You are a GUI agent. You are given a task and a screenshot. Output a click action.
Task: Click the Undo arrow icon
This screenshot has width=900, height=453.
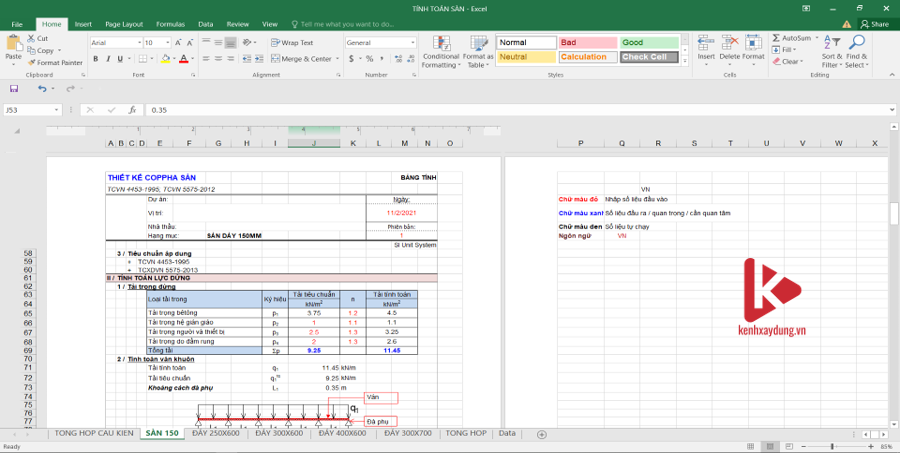click(x=41, y=88)
